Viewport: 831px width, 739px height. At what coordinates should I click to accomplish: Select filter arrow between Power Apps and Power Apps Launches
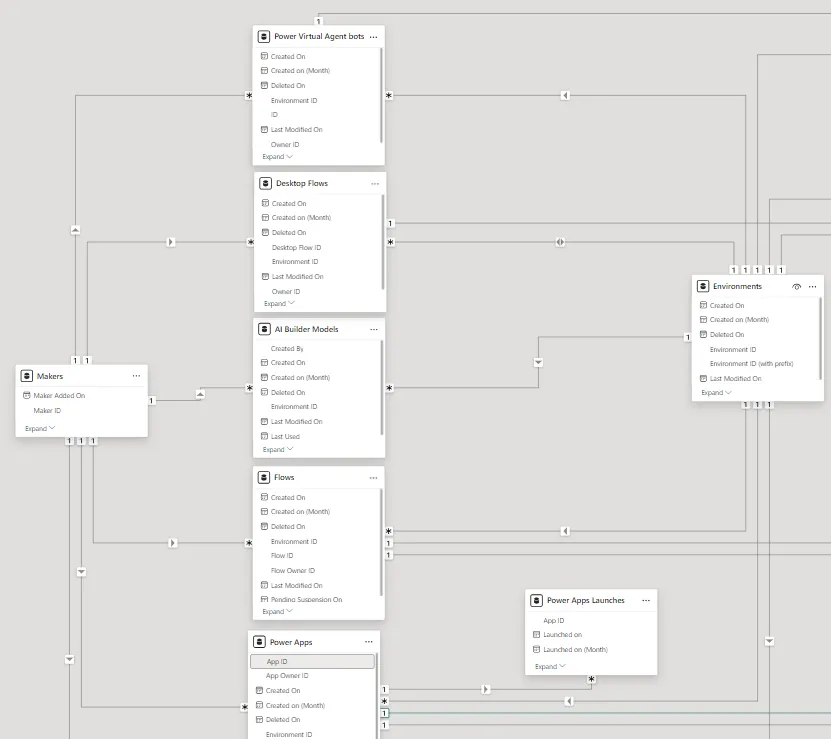[485, 690]
